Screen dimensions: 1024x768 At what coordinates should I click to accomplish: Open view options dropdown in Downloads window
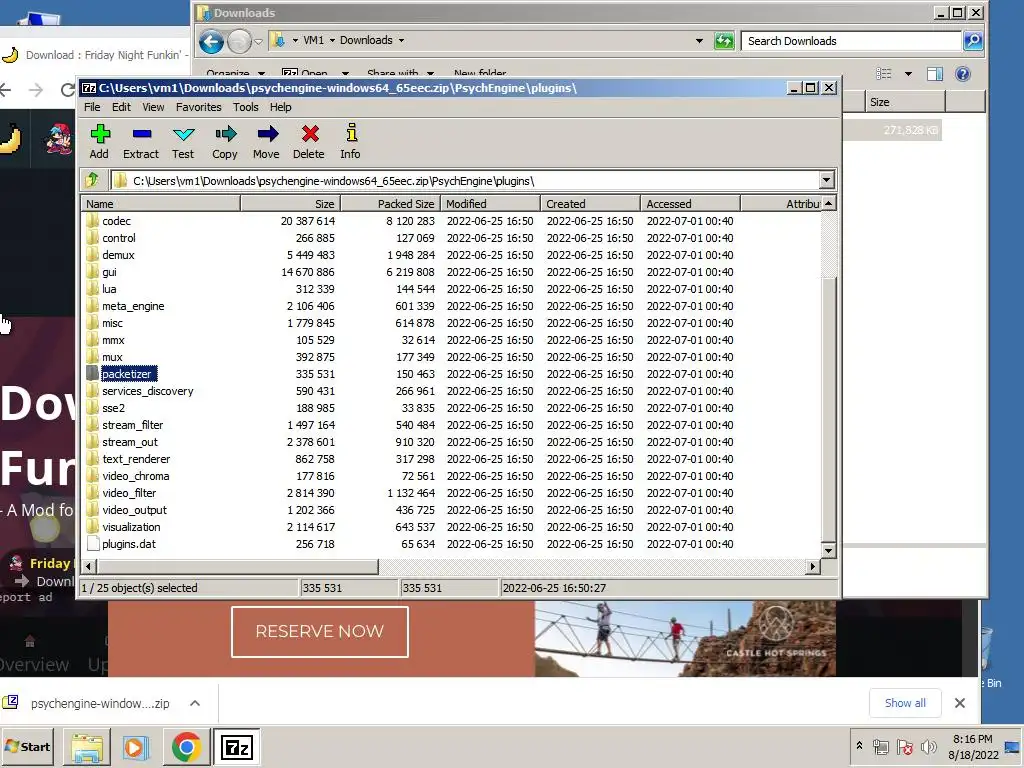click(908, 74)
